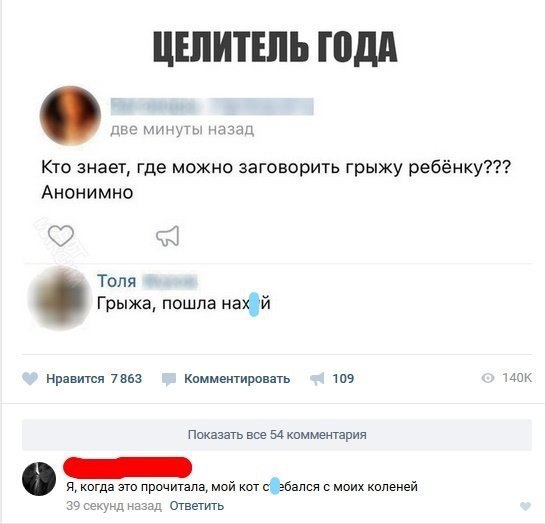This screenshot has height=524, width=545.
Task: Click the Комментировать link
Action: click(237, 379)
